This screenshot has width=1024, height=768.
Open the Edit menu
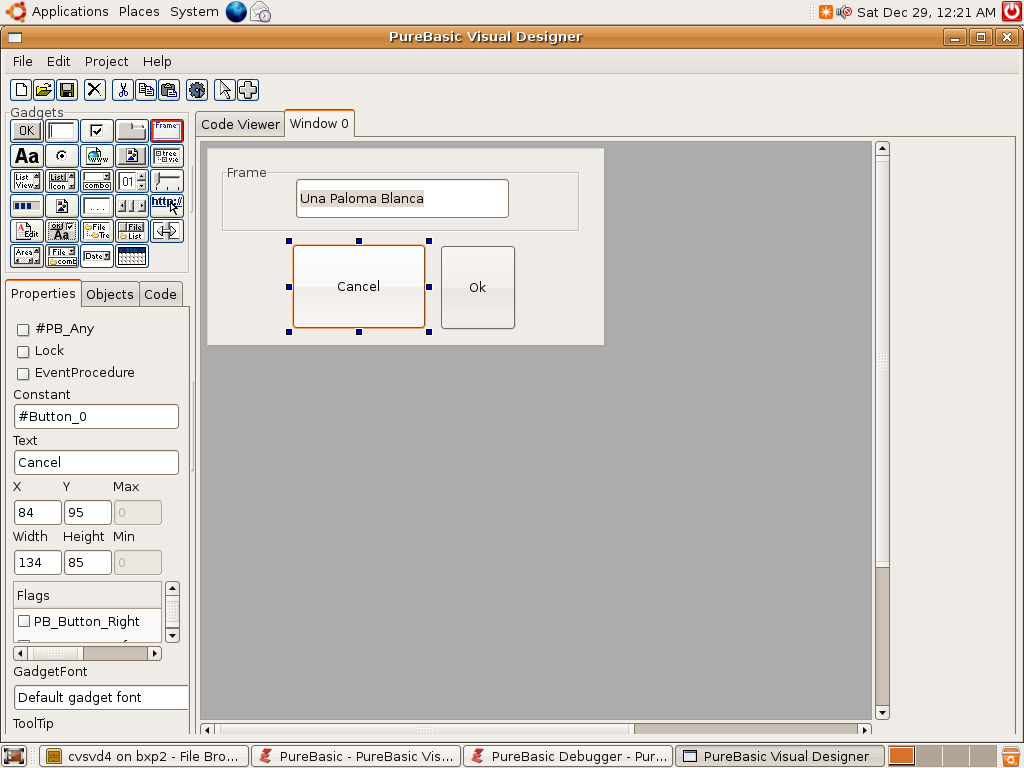58,61
